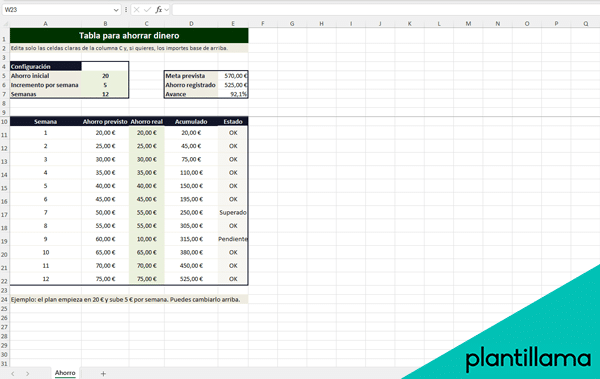Select column E header
600x379 pixels.
(x=233, y=24)
